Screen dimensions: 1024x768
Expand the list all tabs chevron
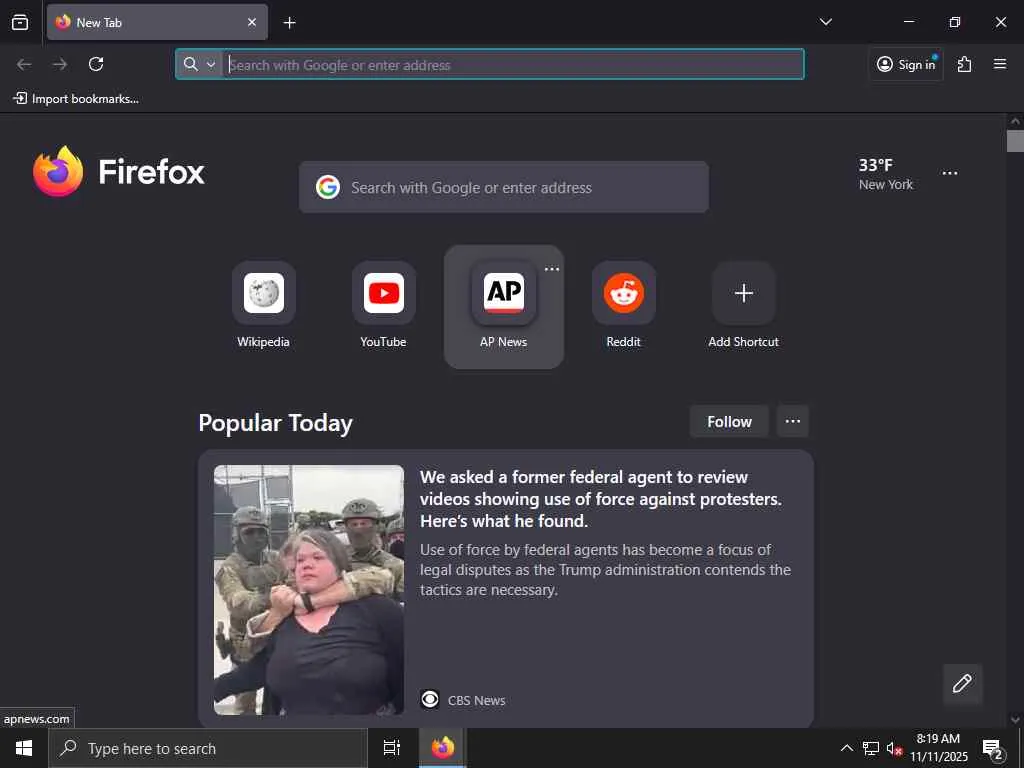(x=825, y=22)
